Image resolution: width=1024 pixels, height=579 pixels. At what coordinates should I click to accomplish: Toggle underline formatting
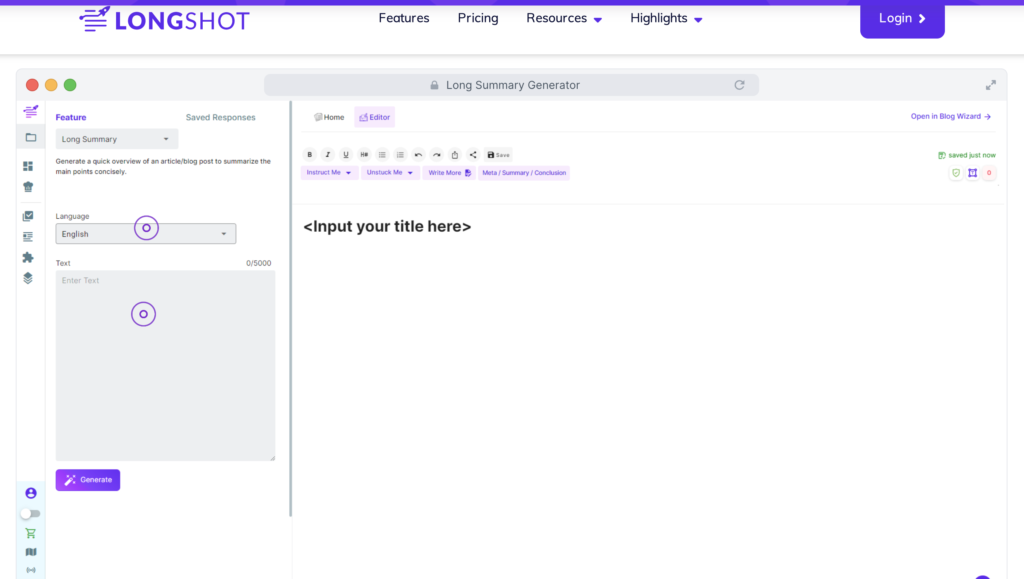tap(345, 154)
